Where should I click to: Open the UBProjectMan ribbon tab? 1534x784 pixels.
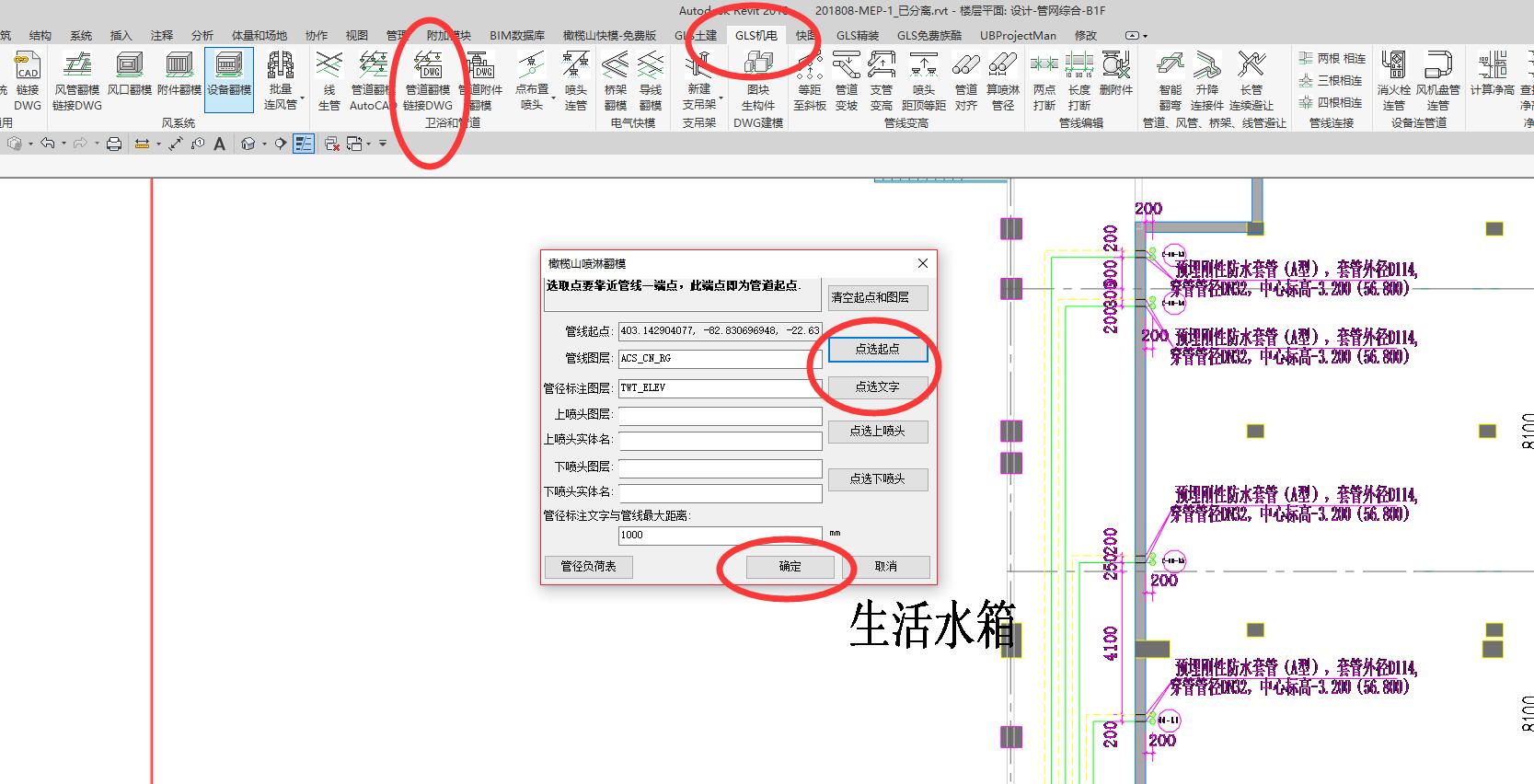point(1018,35)
